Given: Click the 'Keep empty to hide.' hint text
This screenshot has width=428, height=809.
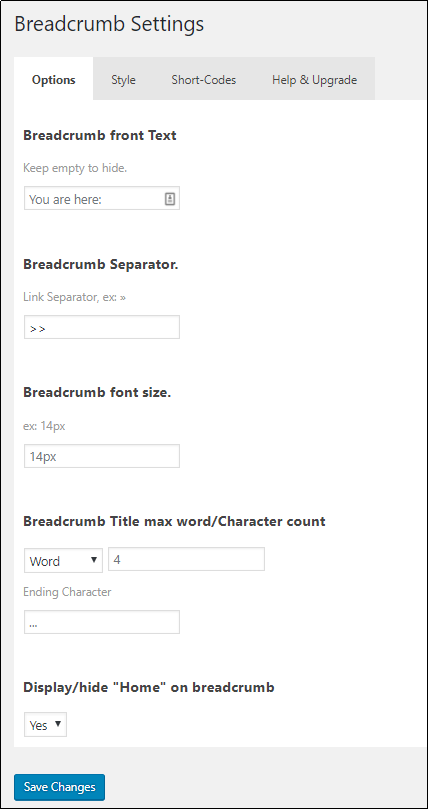Looking at the screenshot, I should click(x=75, y=168).
